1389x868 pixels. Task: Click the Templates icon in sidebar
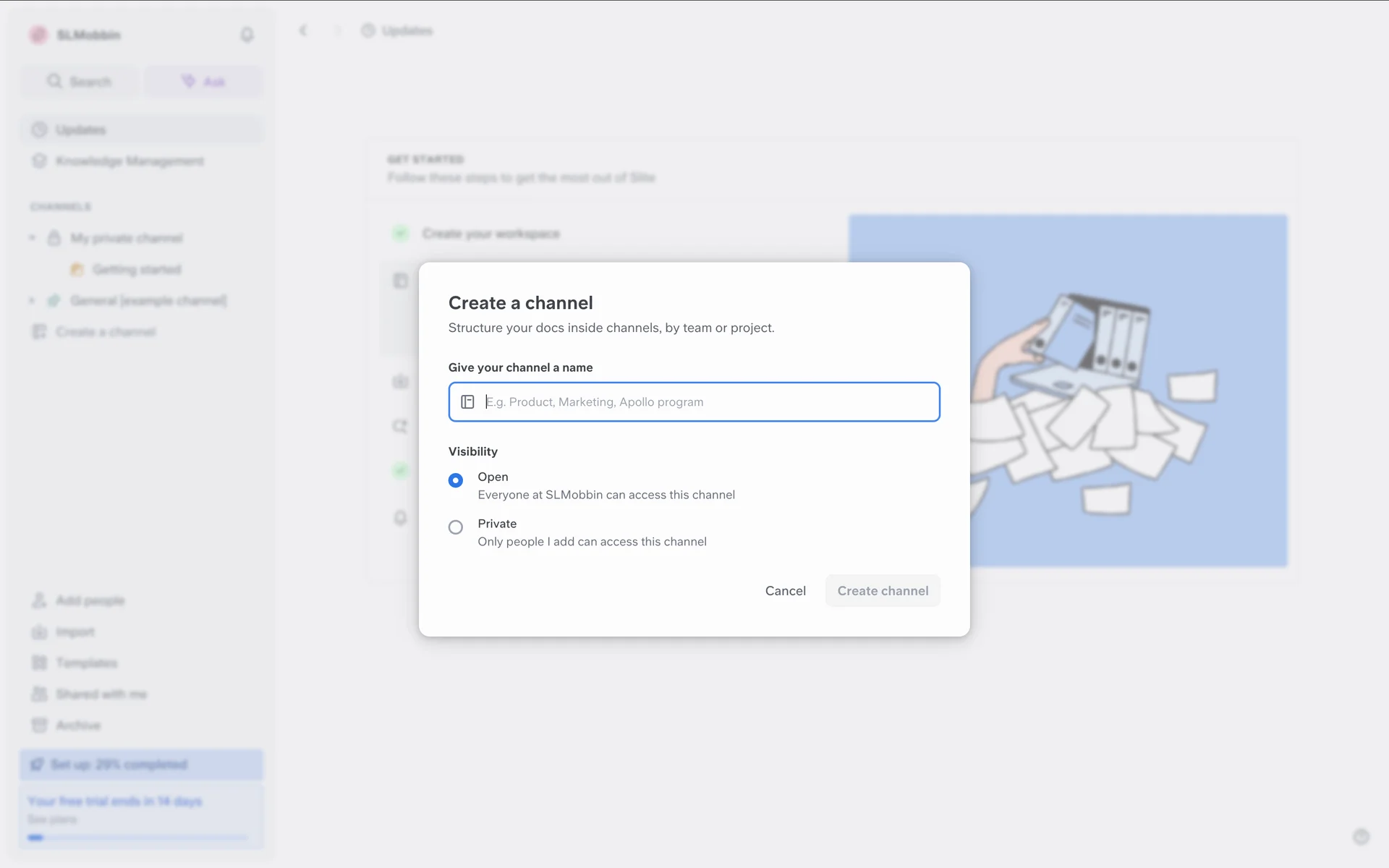click(39, 663)
